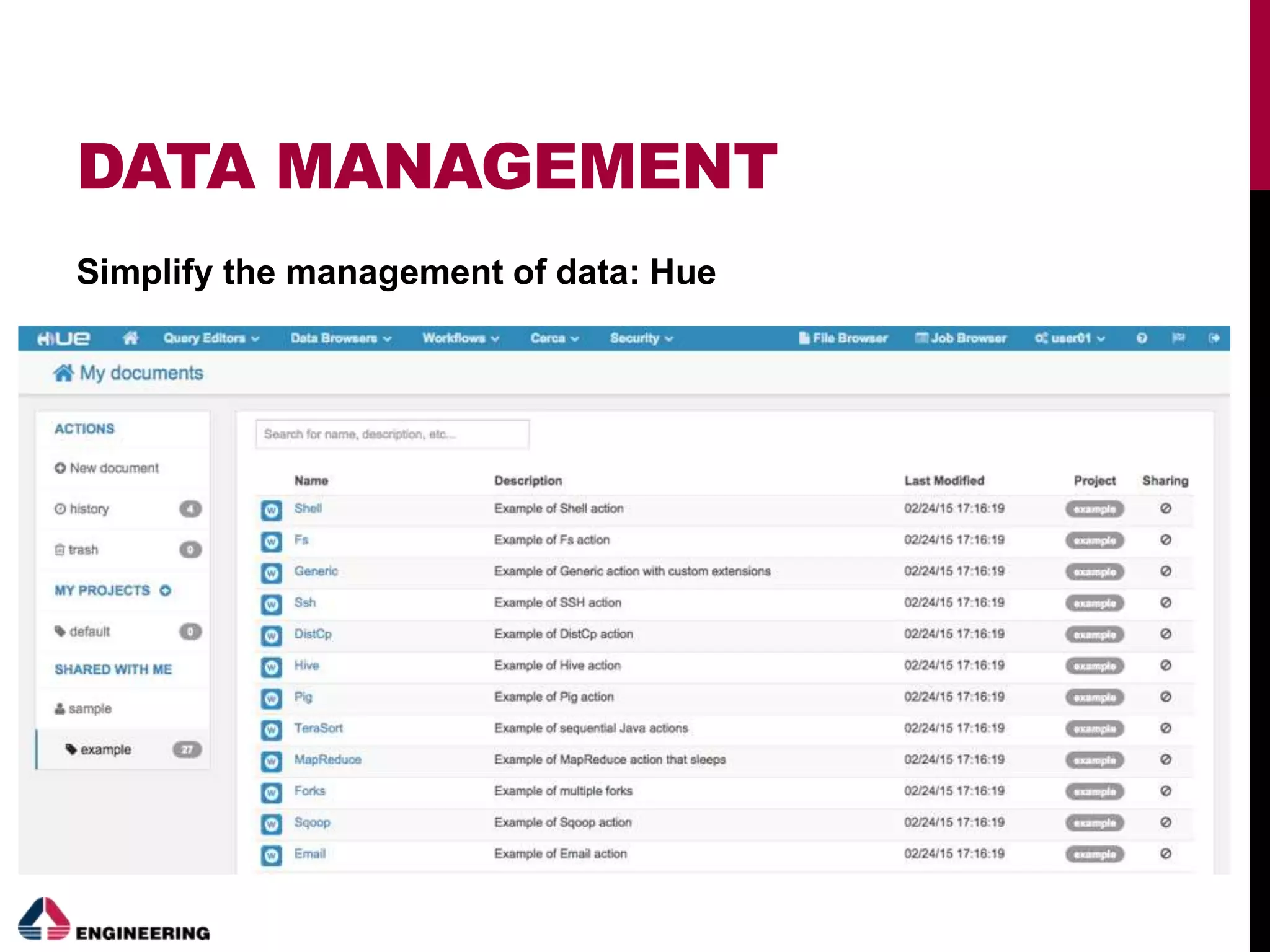Click the workflow icon beside Generic

(x=271, y=573)
